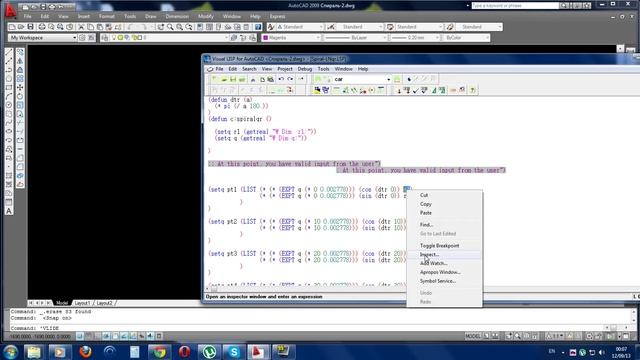Choose Add Watch... from context menu
Viewport: 640px width, 360px height.
433,263
